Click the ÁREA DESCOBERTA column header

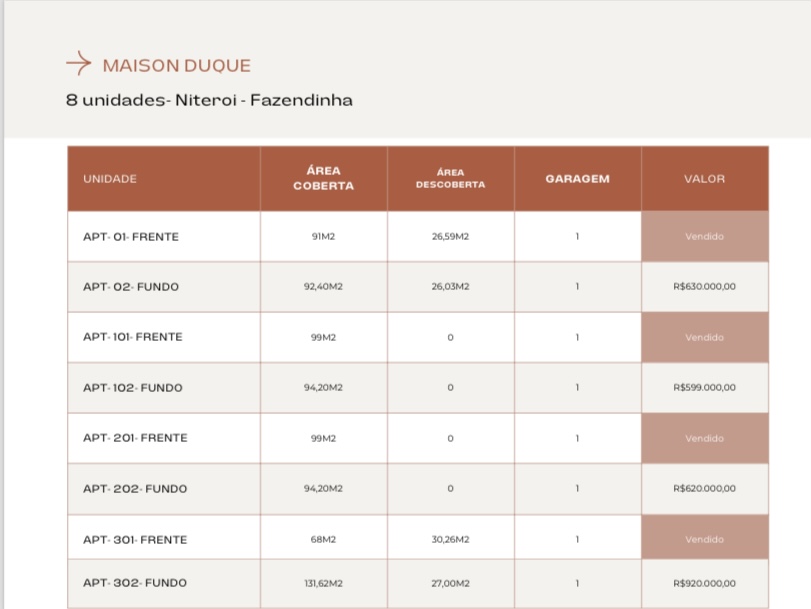tap(450, 179)
